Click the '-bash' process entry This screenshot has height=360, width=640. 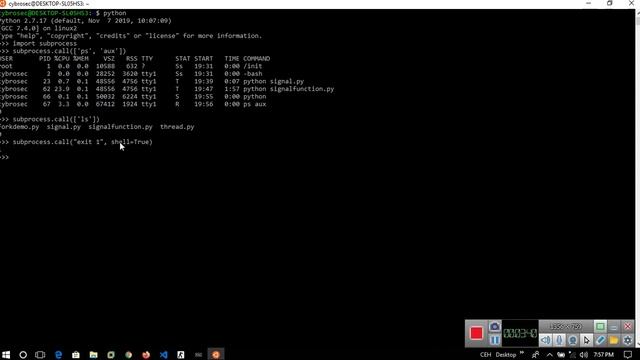coord(253,74)
